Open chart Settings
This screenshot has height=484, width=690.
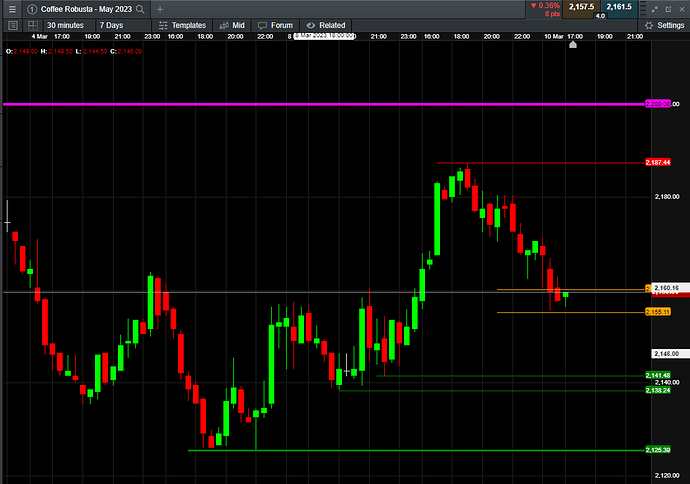click(x=664, y=26)
